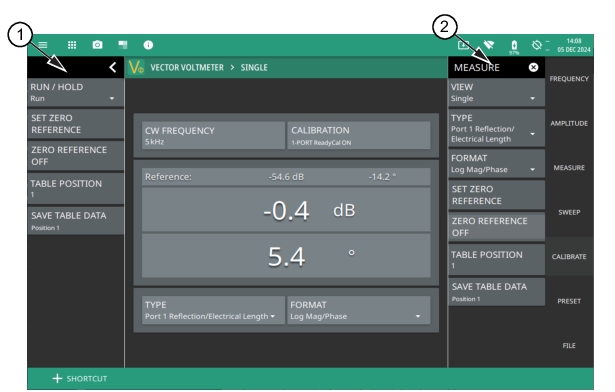
Task: Open FORMAT Log Mag/Phase dropdown below readings
Action: tap(359, 310)
